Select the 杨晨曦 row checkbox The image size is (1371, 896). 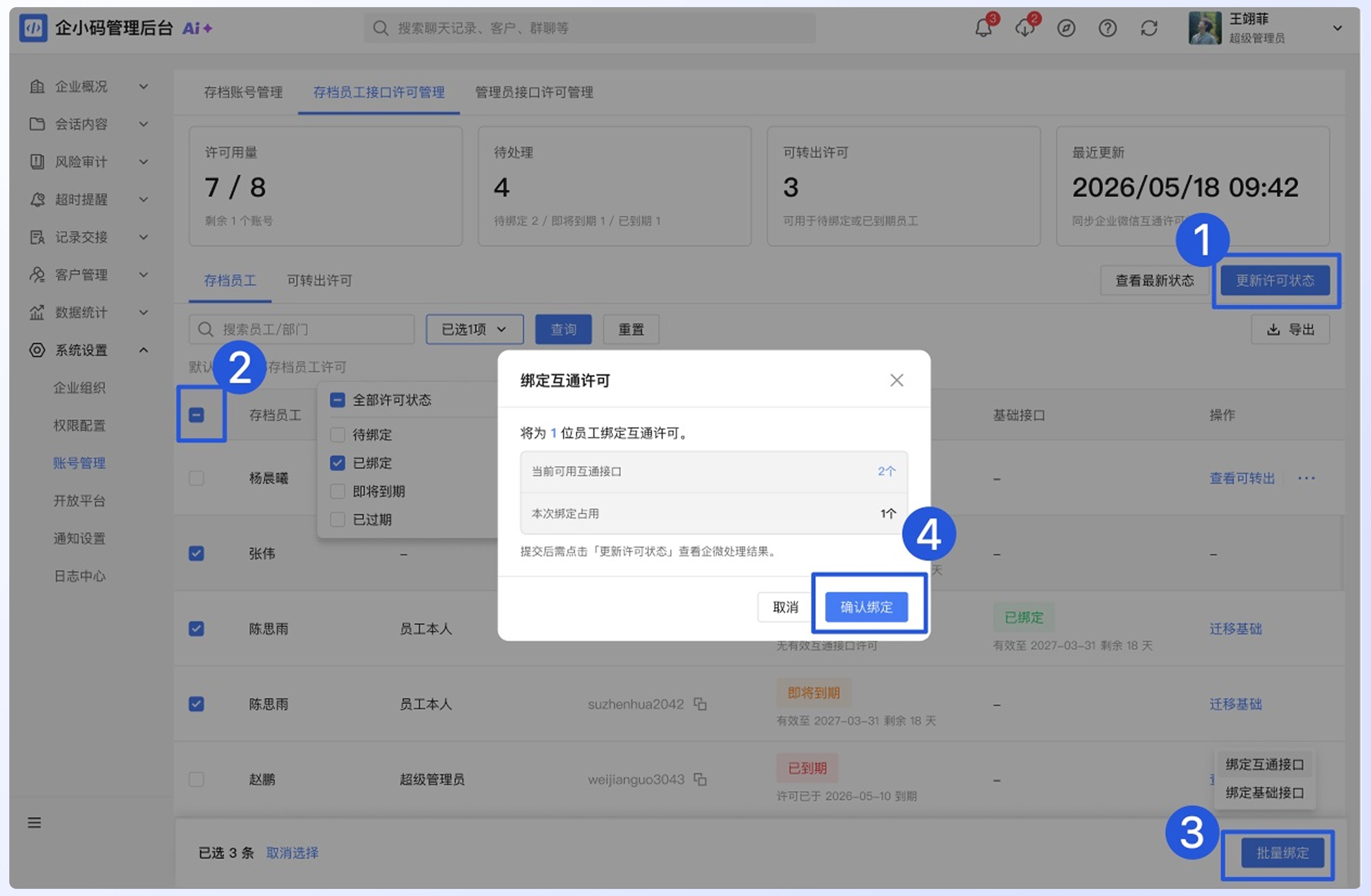coord(196,478)
